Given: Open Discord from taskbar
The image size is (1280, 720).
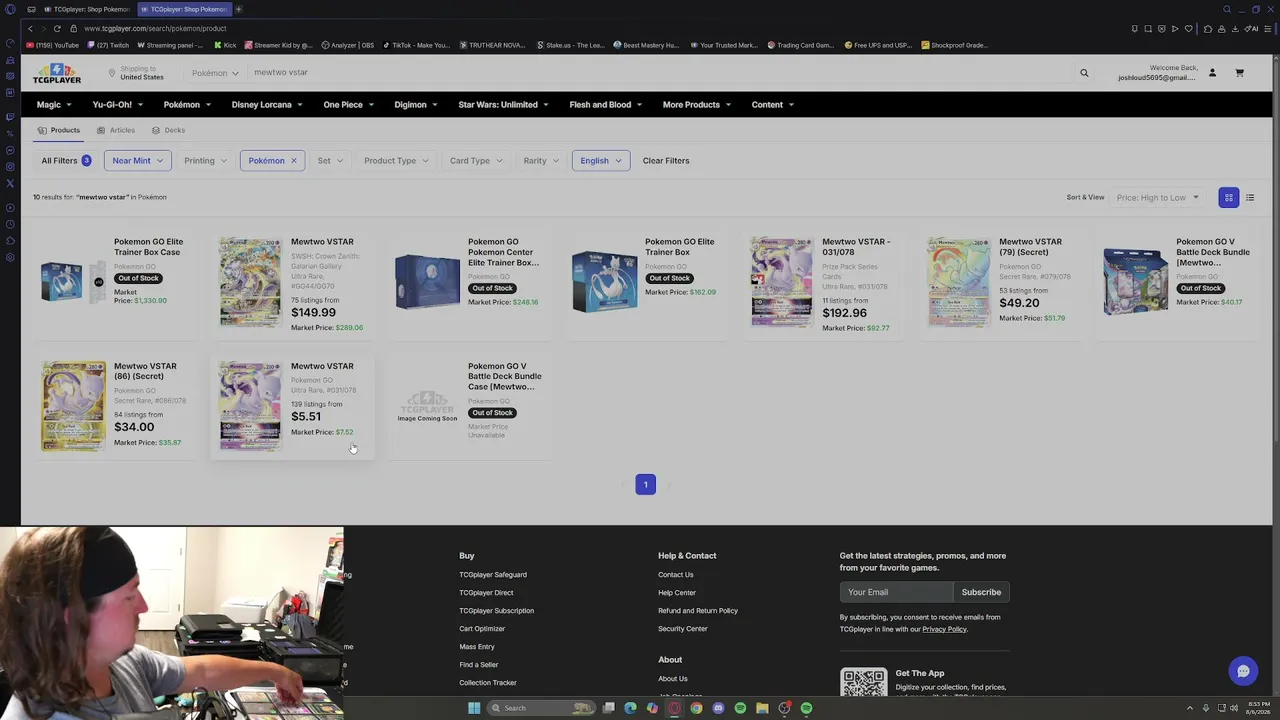Looking at the screenshot, I should coord(718,708).
